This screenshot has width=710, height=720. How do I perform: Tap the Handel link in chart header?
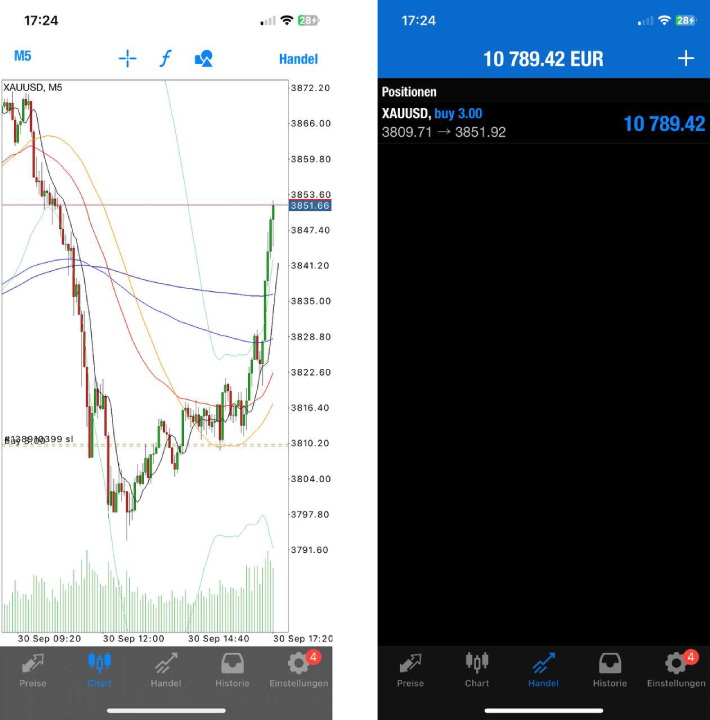(299, 59)
